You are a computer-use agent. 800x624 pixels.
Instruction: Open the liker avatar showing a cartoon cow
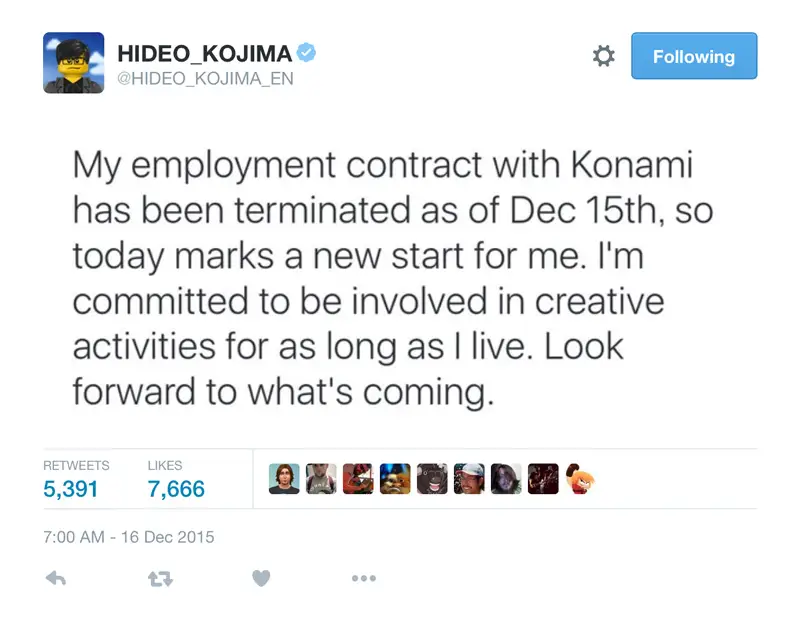tap(431, 479)
